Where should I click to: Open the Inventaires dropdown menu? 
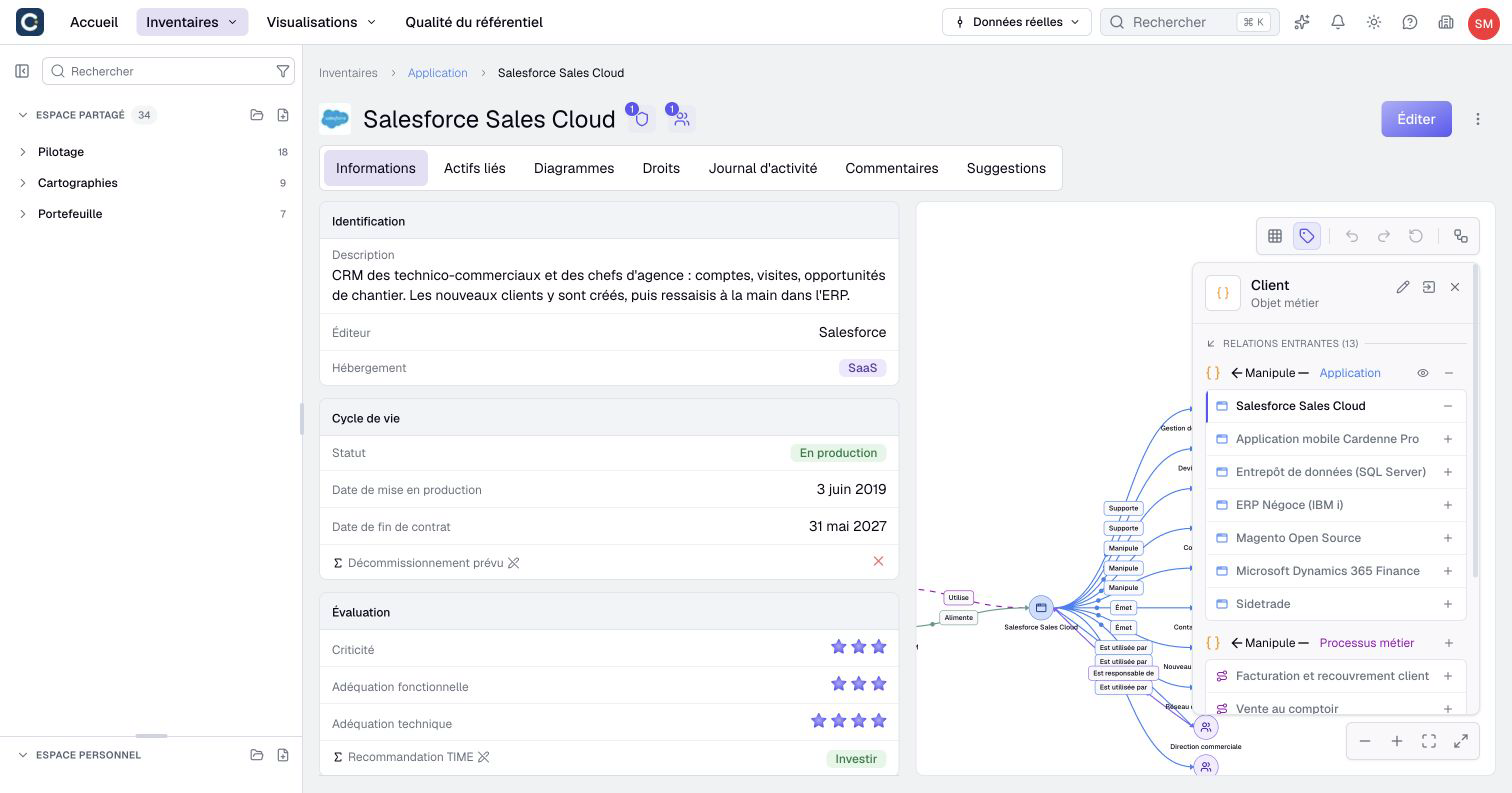coord(192,22)
